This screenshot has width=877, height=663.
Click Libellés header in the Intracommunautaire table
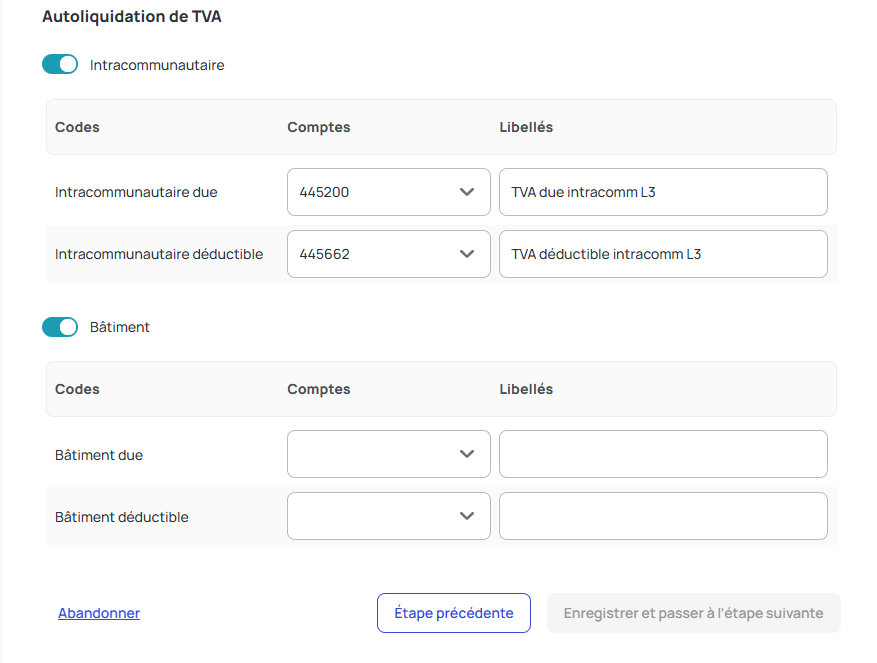click(x=526, y=127)
